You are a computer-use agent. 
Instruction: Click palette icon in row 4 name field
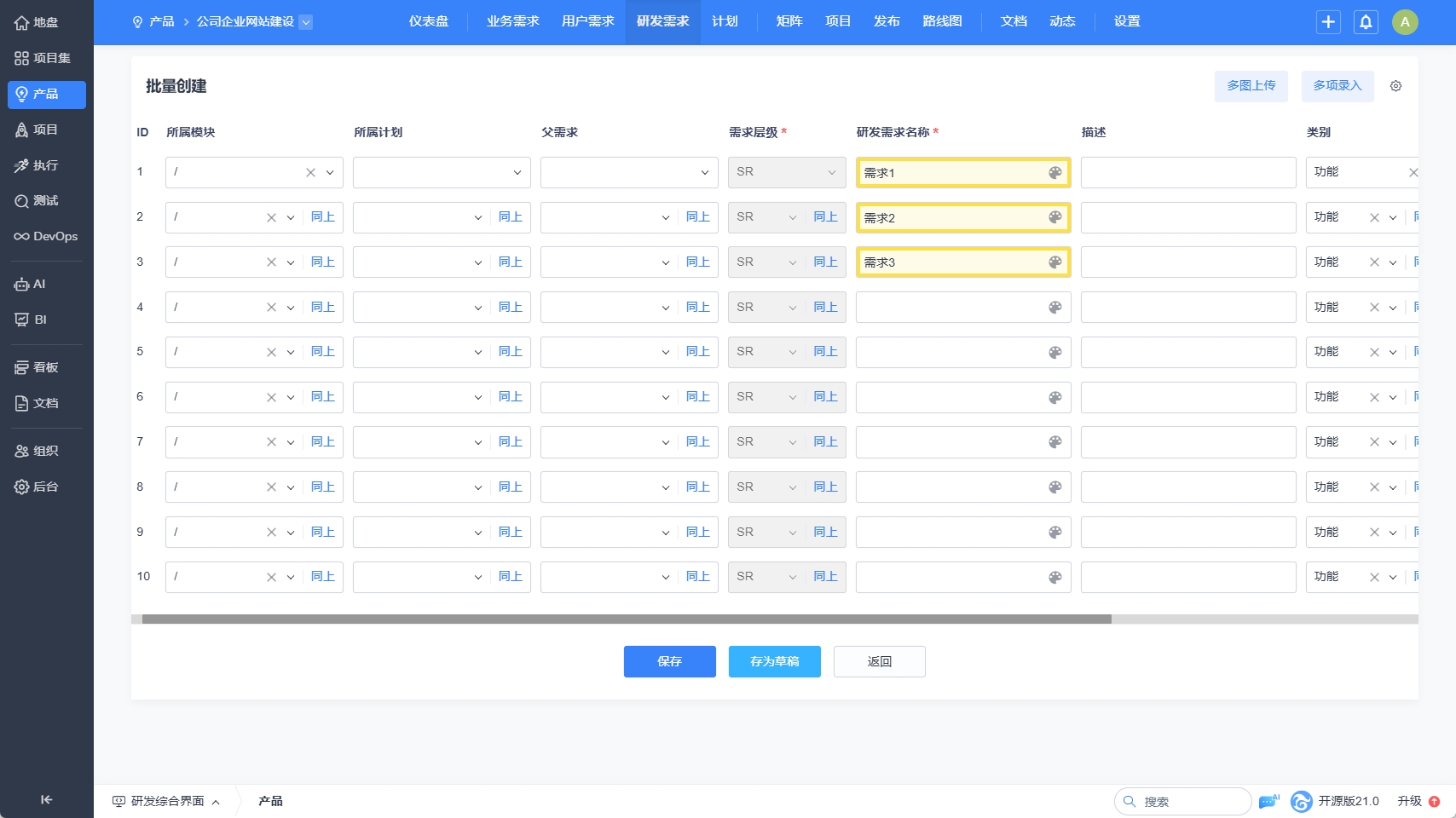[x=1054, y=308]
